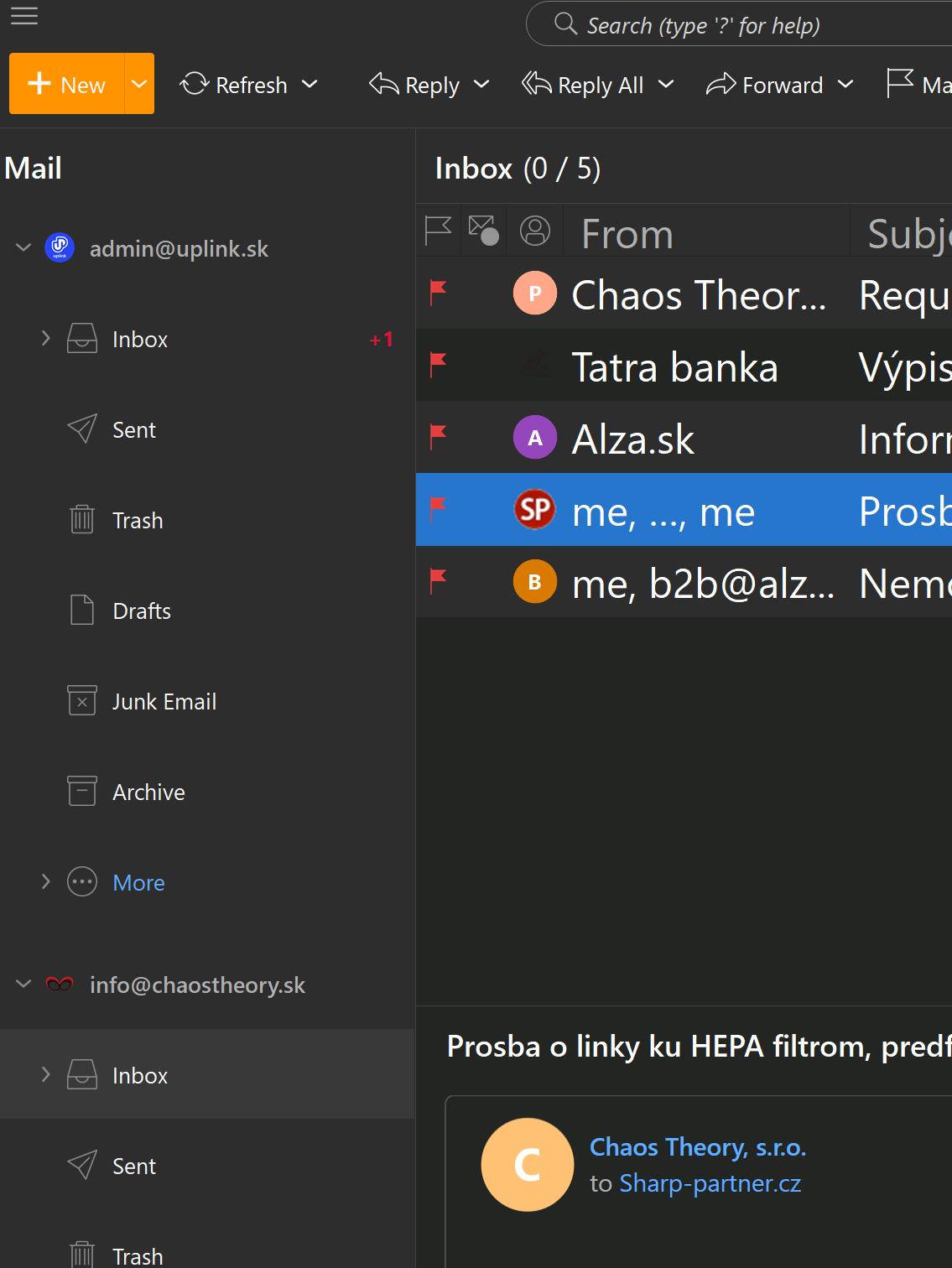Image resolution: width=952 pixels, height=1268 pixels.
Task: Open the Sharp-partner.cz recipient link
Action: [710, 1183]
